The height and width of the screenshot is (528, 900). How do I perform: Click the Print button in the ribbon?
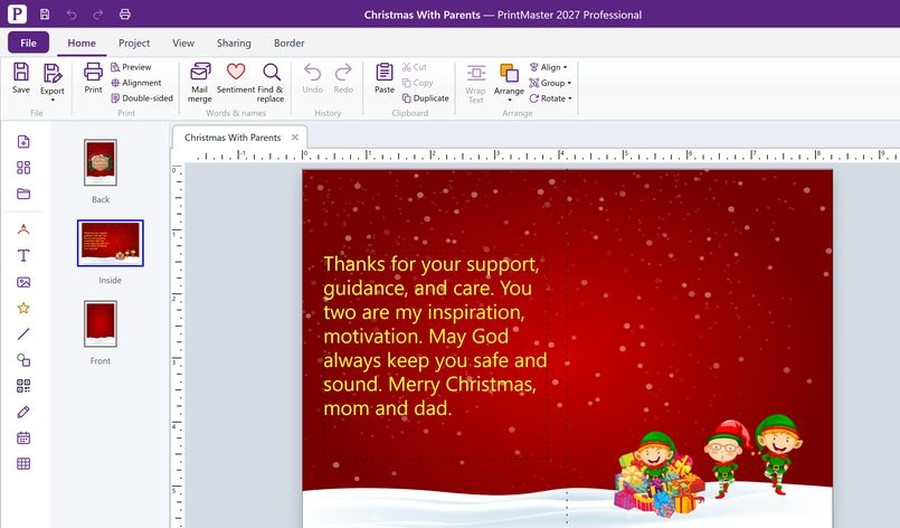pos(93,78)
